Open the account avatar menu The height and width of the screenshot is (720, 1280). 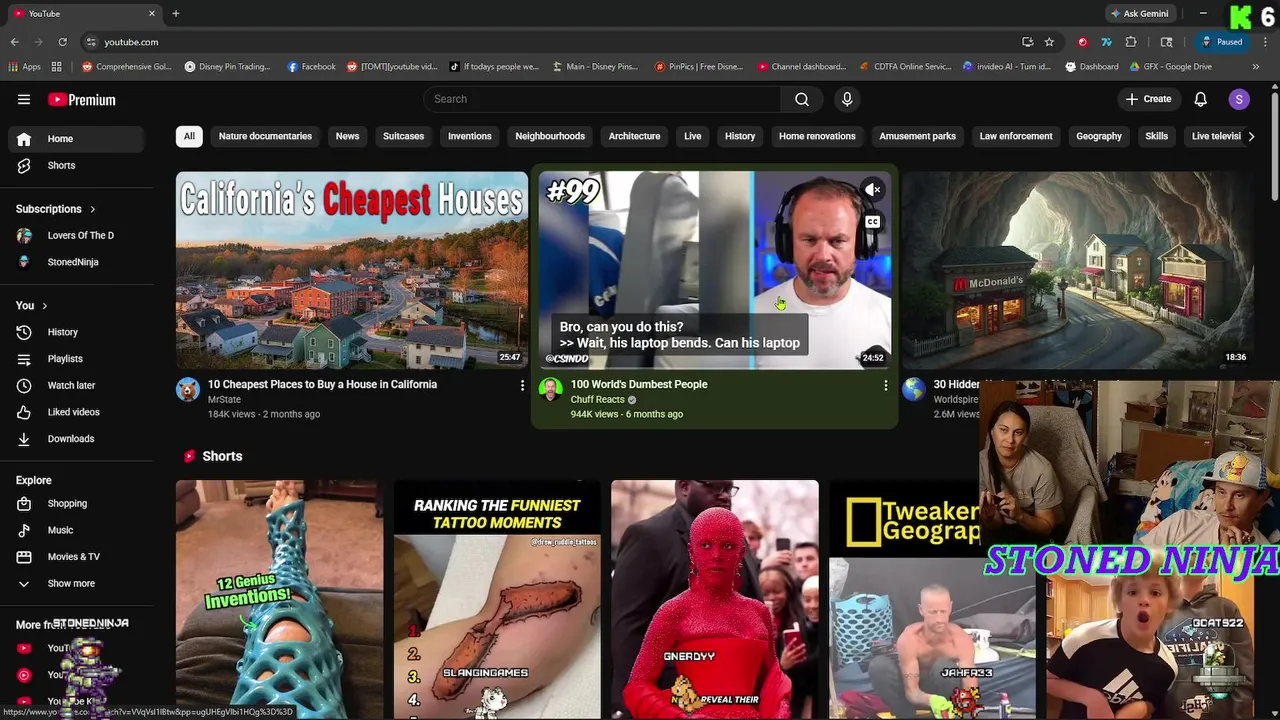1239,99
